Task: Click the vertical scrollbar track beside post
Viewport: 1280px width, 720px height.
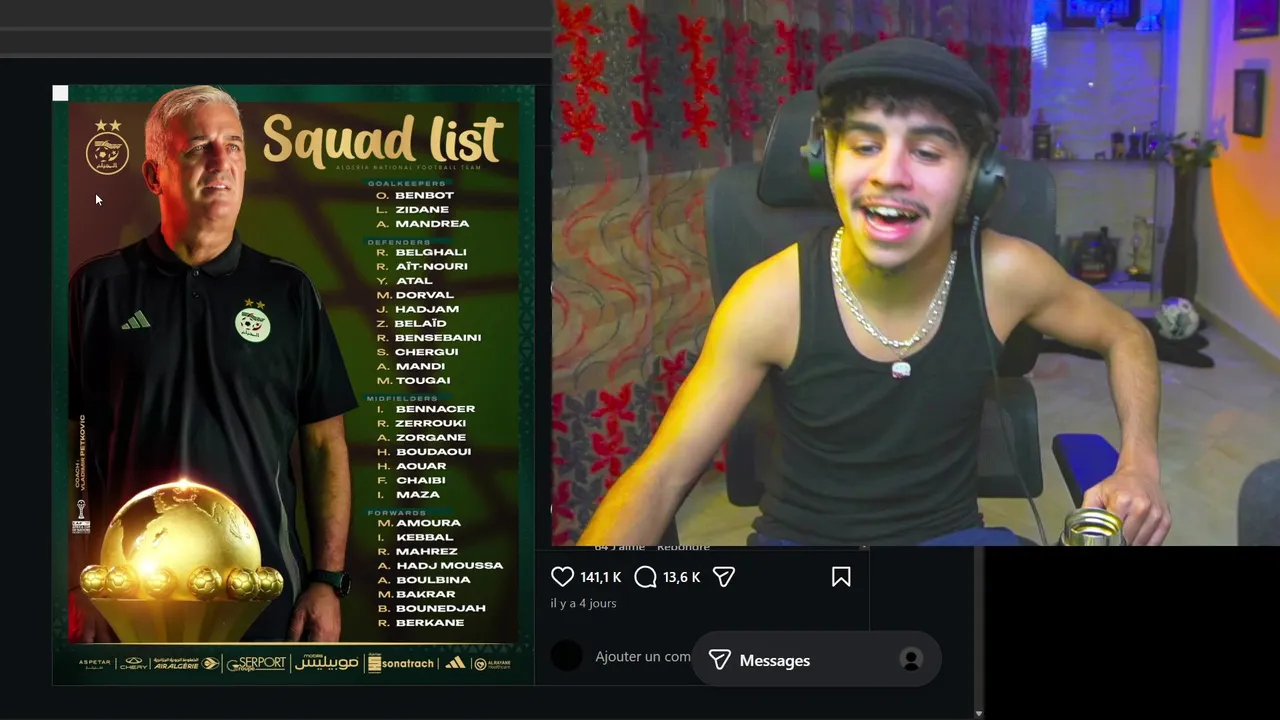Action: pos(979,625)
